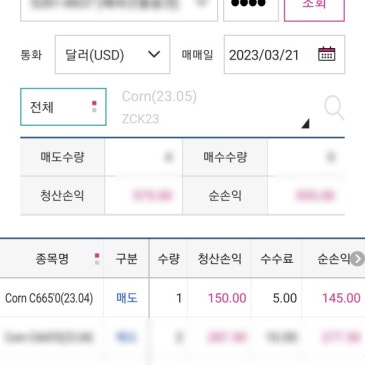Screen dimensions: 365x365
Task: Open the 달러(USD) currency dropdown
Action: (x=112, y=54)
